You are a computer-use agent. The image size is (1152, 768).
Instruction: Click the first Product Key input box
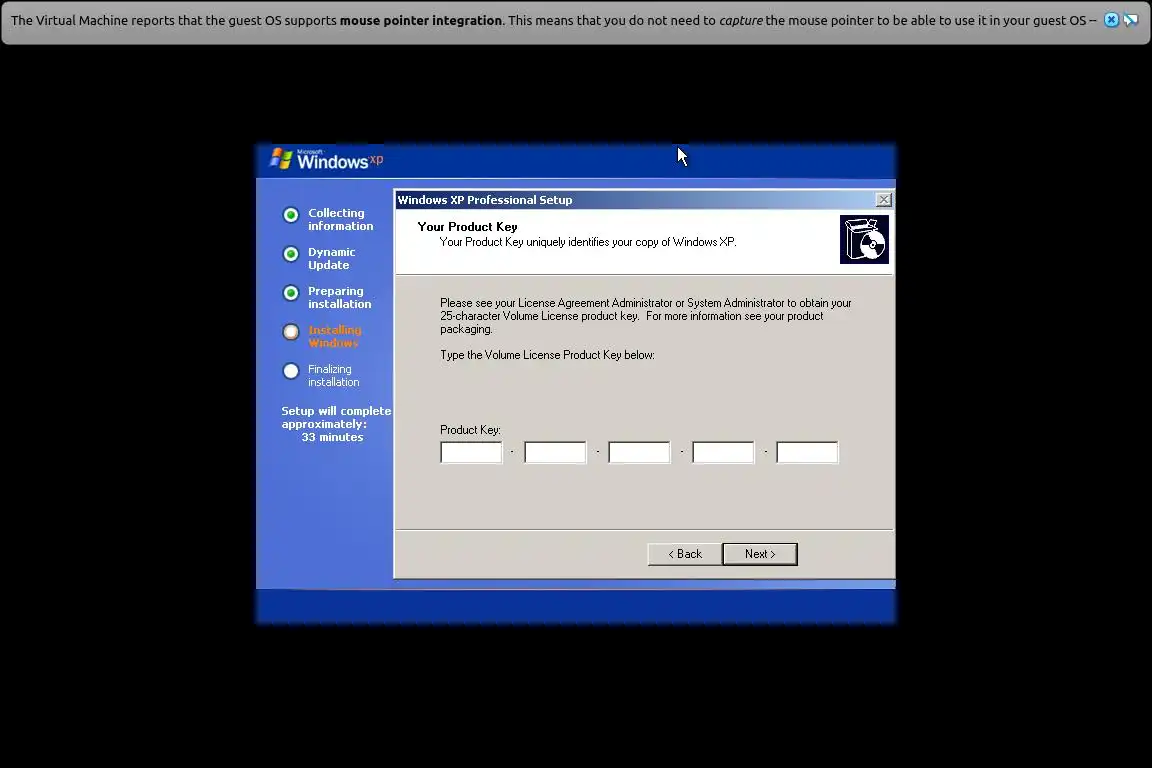tap(471, 453)
